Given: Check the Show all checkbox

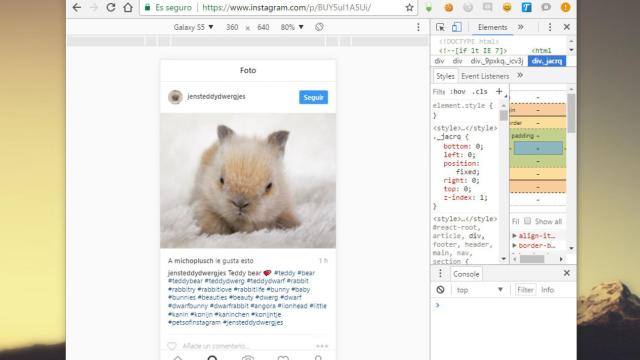Looking at the screenshot, I should [527, 221].
